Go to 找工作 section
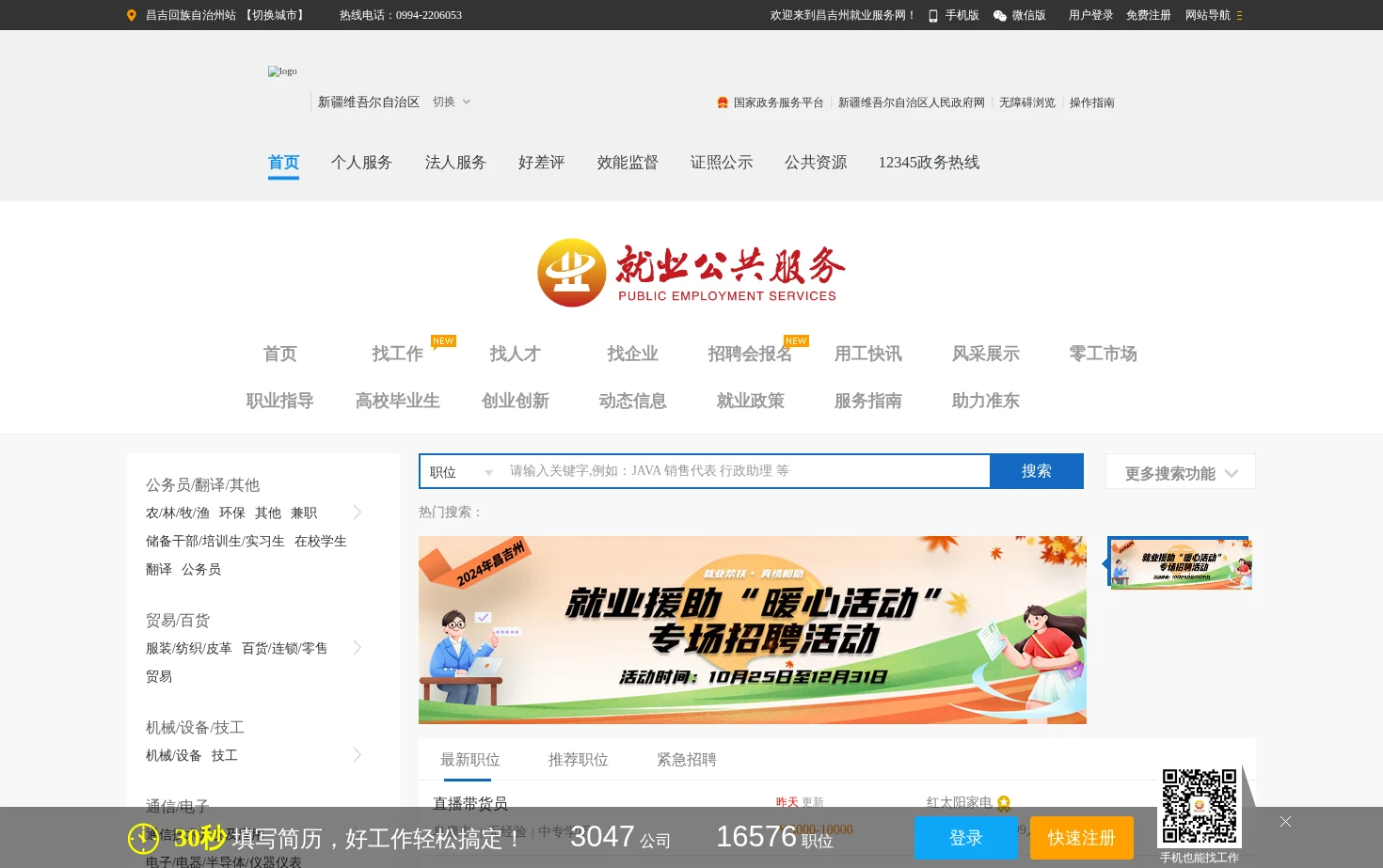 click(397, 354)
